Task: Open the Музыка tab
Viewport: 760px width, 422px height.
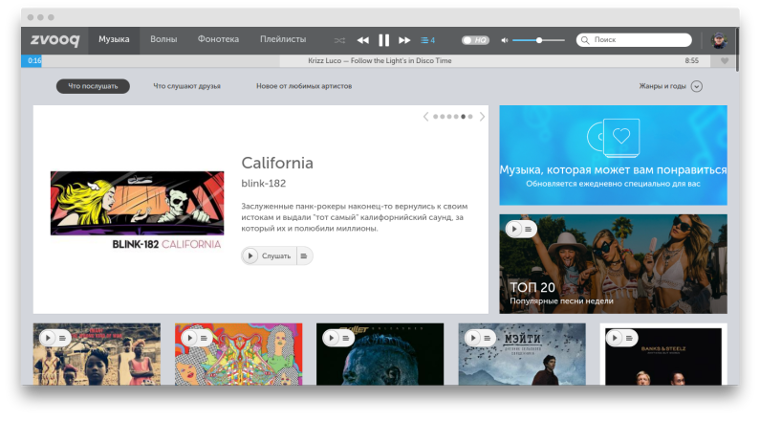Action: (114, 39)
